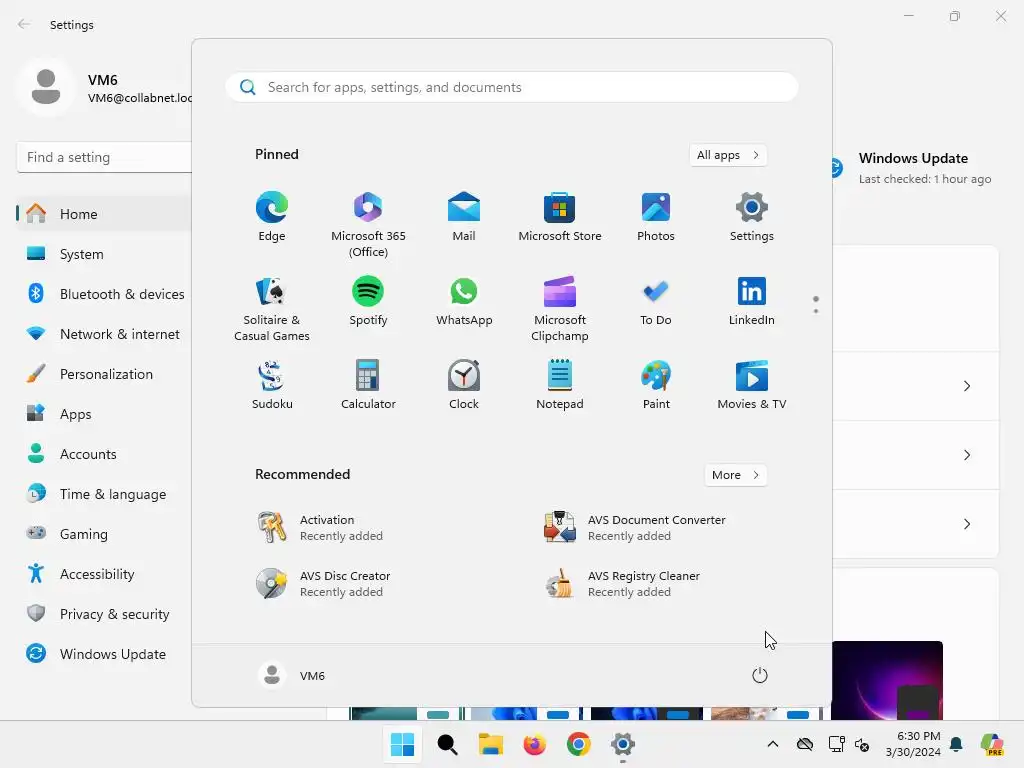Open File Explorer from taskbar
The height and width of the screenshot is (768, 1024).
click(x=490, y=744)
